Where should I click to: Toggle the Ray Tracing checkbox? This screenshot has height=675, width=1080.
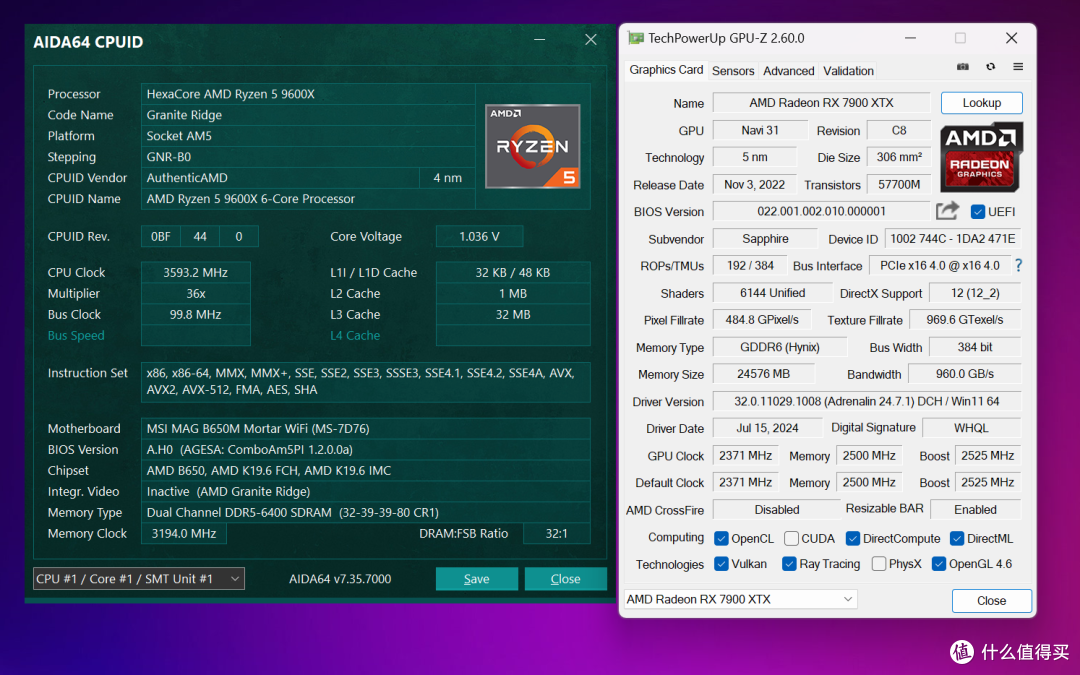(x=789, y=563)
